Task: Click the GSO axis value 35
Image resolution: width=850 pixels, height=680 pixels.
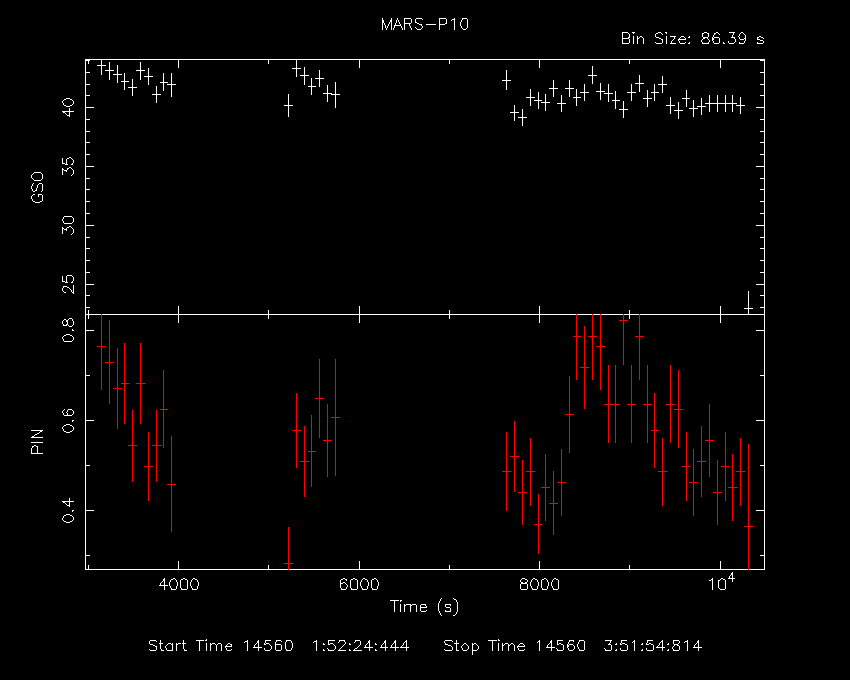Action: click(x=69, y=166)
